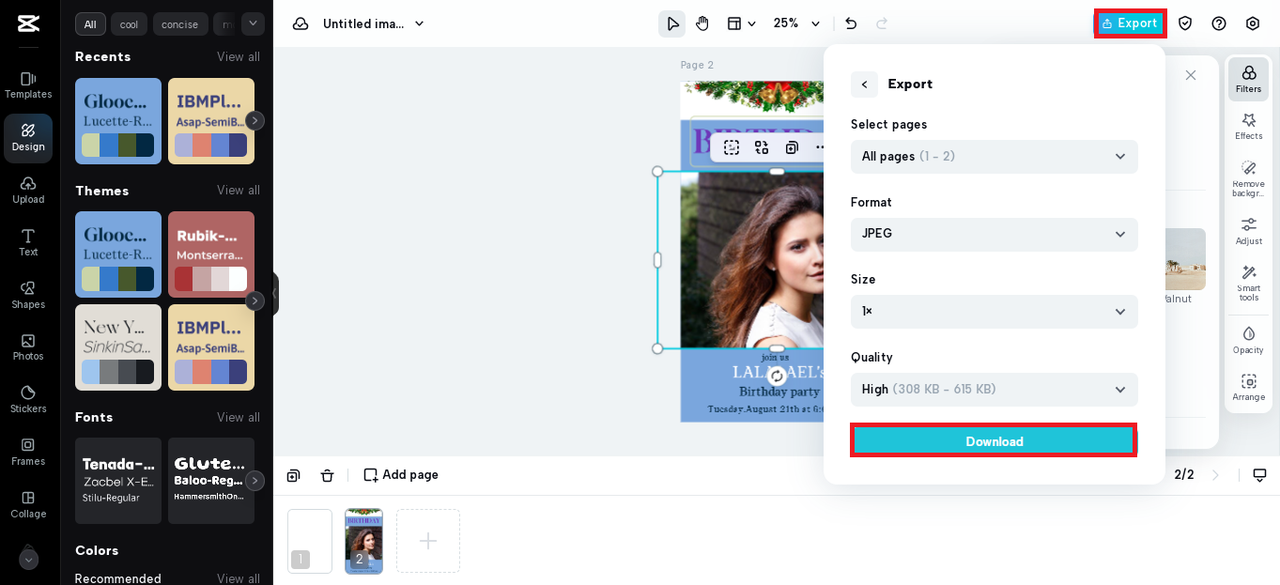Apply the Tenada Zacbel font set
The image size is (1280, 585).
point(118,480)
